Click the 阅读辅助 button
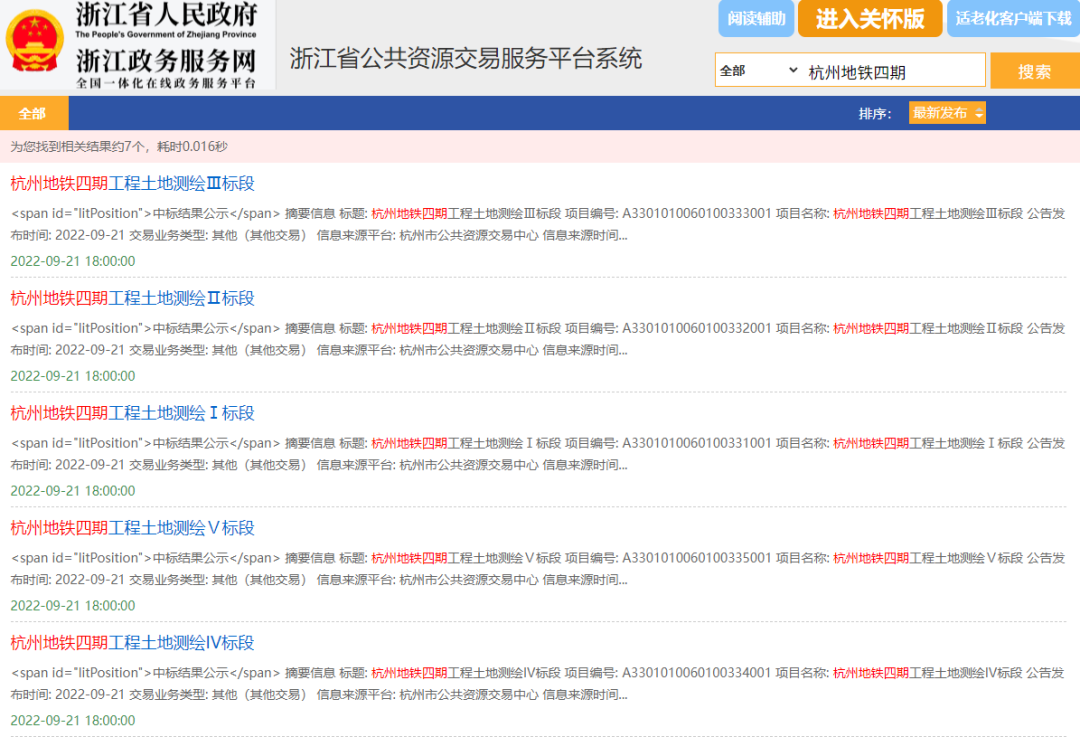 (756, 18)
